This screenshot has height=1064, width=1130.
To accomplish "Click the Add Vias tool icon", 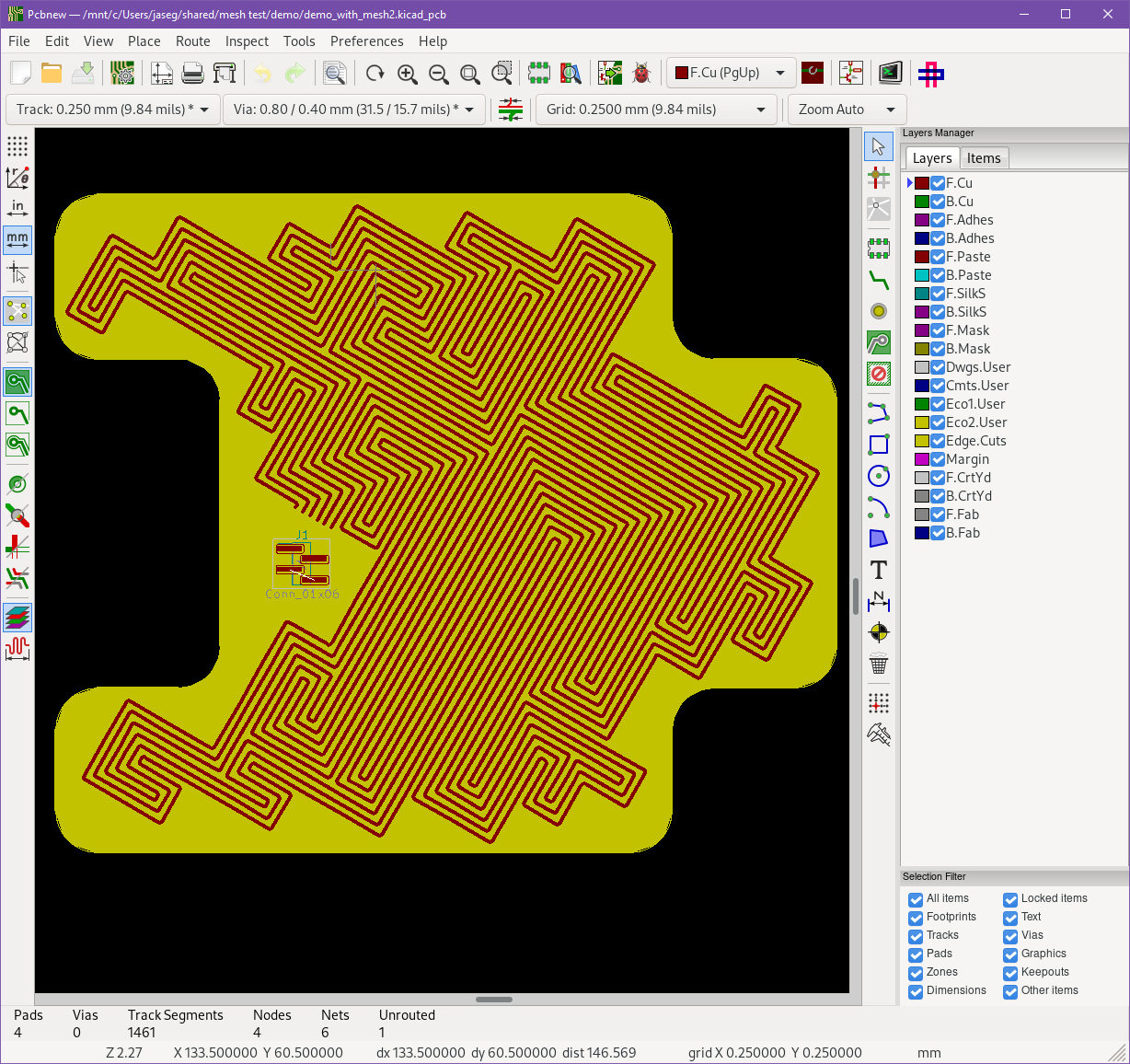I will (x=879, y=312).
